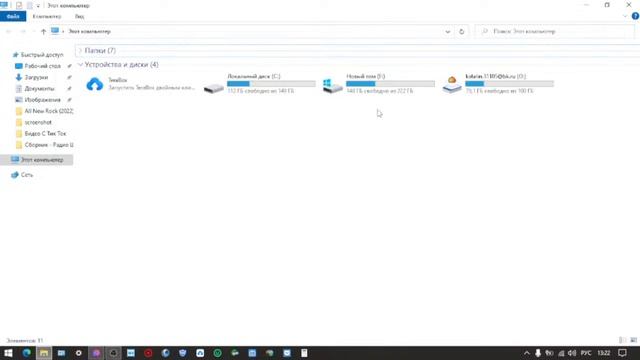
Task: Open the Сборник - Радио folder
Action: [49, 145]
